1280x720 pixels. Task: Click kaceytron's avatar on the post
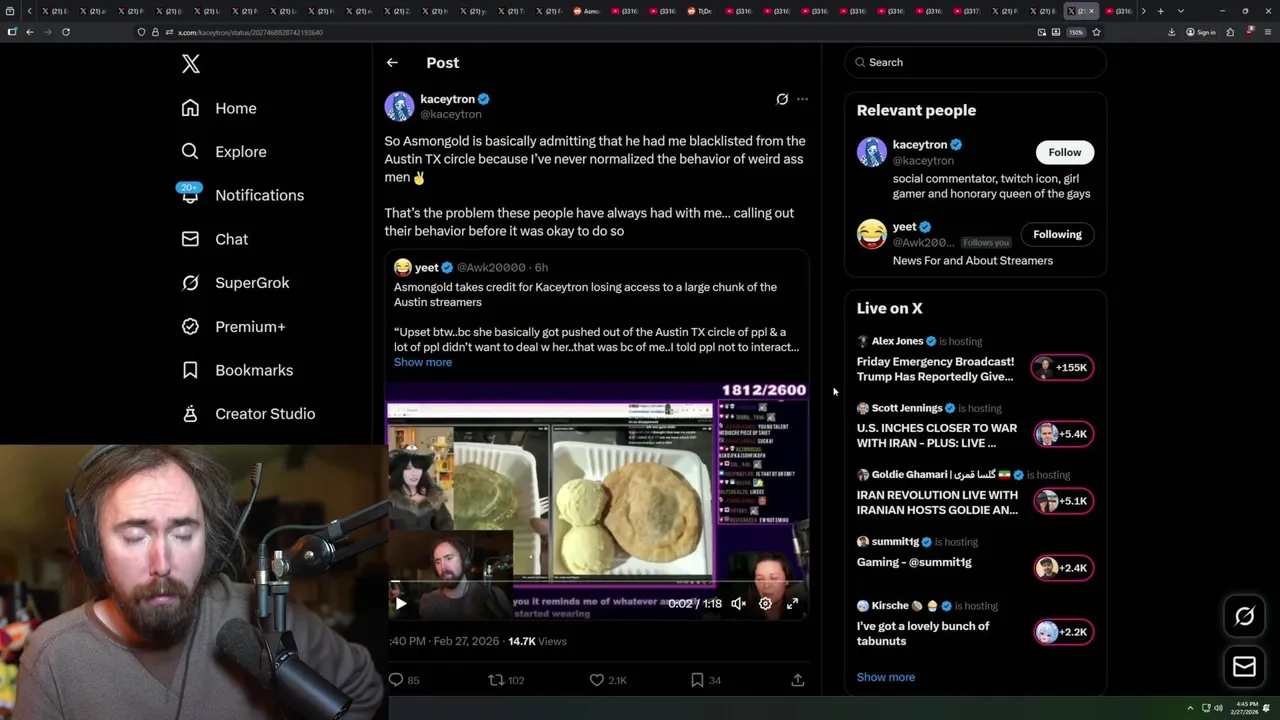[x=399, y=106]
